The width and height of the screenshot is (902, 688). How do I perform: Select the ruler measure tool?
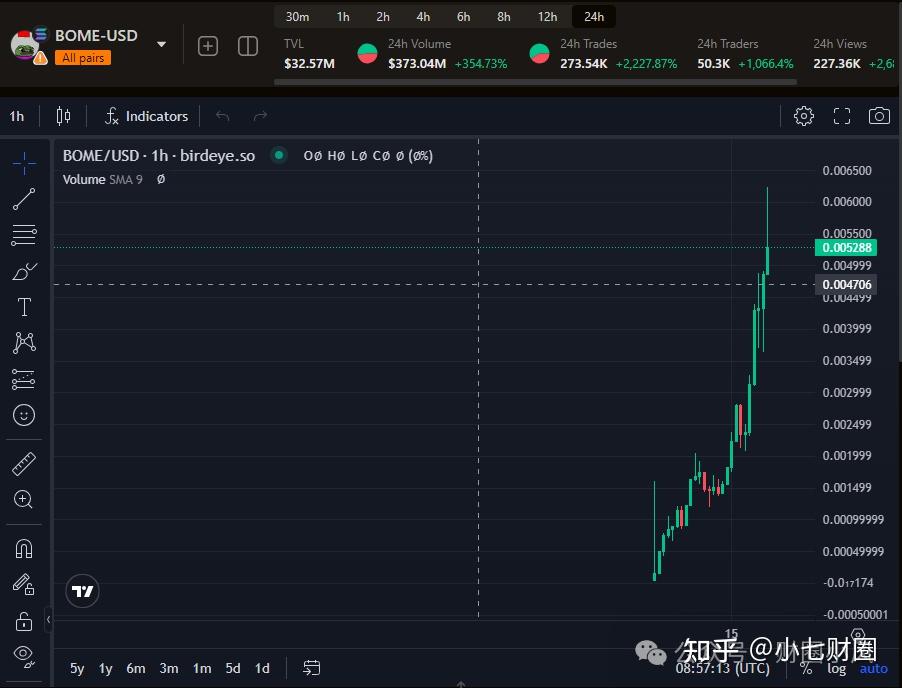(x=24, y=464)
